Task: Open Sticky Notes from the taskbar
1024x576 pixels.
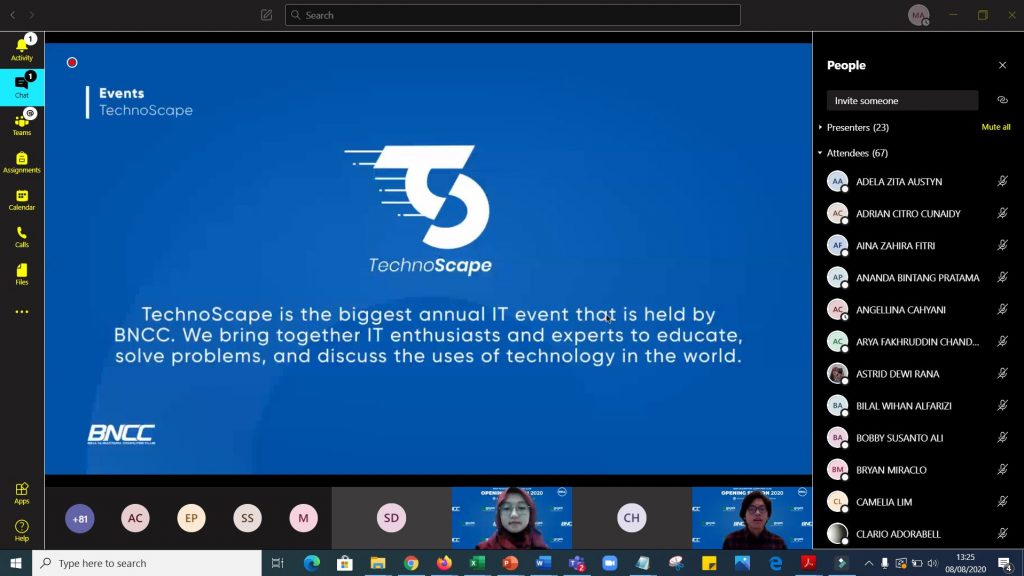Action: [709, 563]
